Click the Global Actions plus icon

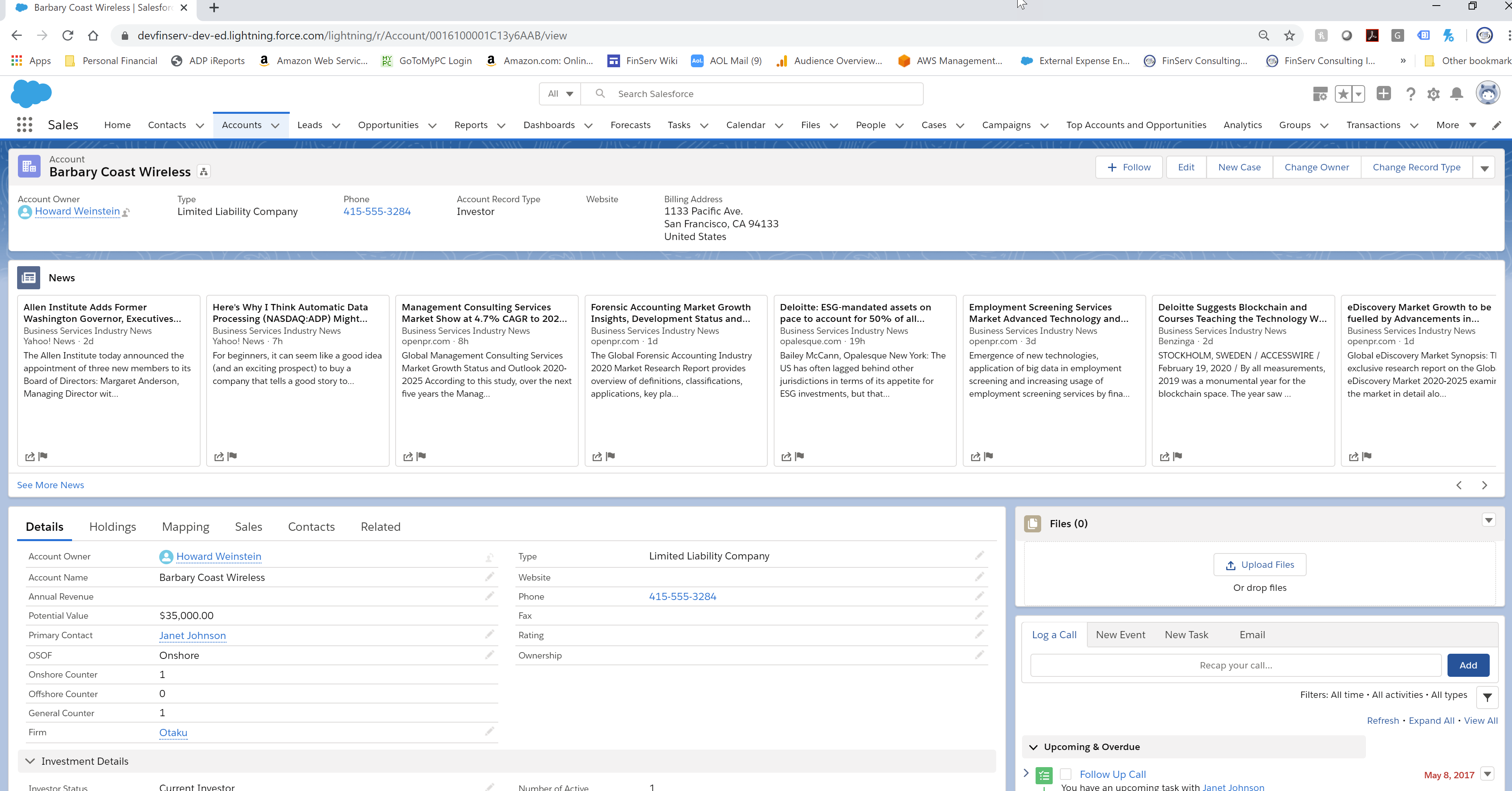tap(1383, 93)
